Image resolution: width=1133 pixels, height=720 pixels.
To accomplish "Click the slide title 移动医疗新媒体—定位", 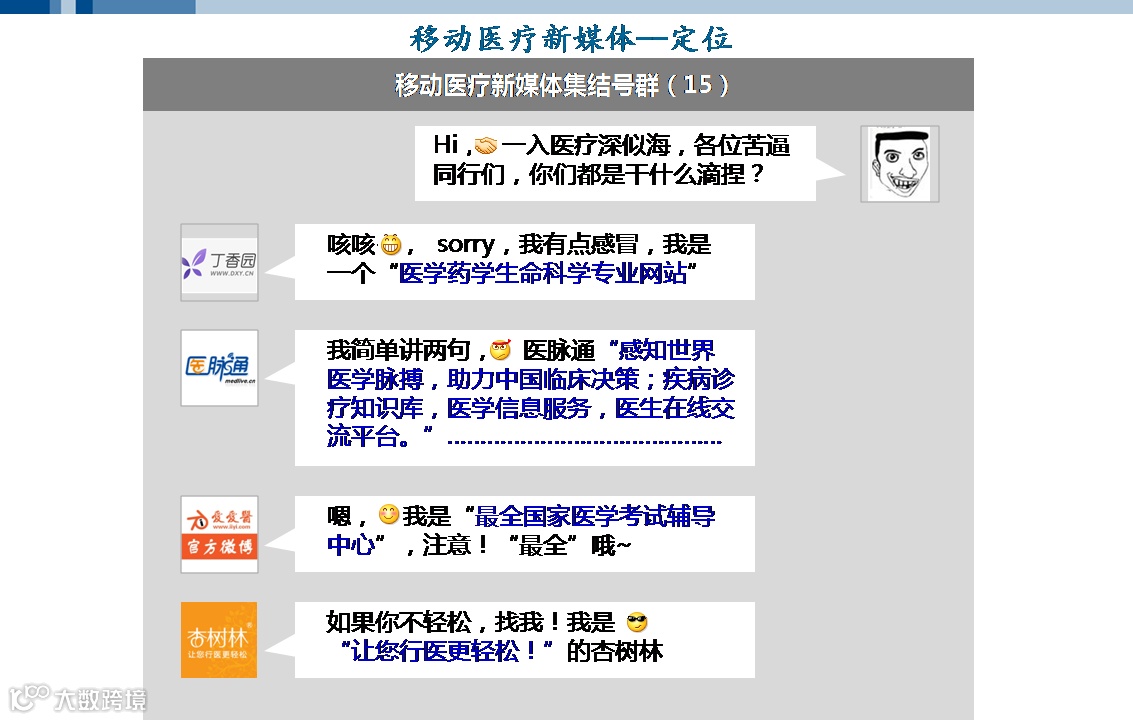I will [x=571, y=38].
